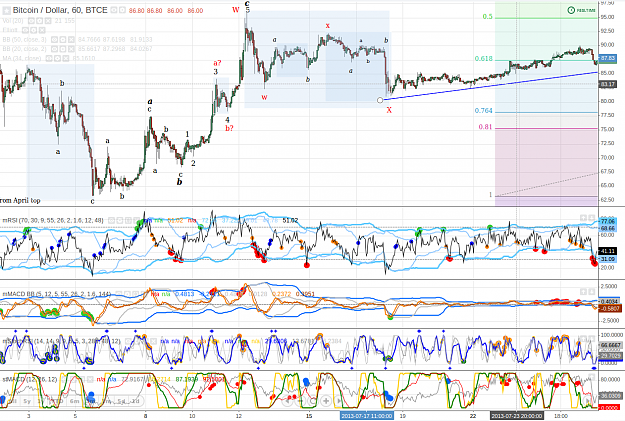Open settings for the Vol (20) indicator

(39, 21)
